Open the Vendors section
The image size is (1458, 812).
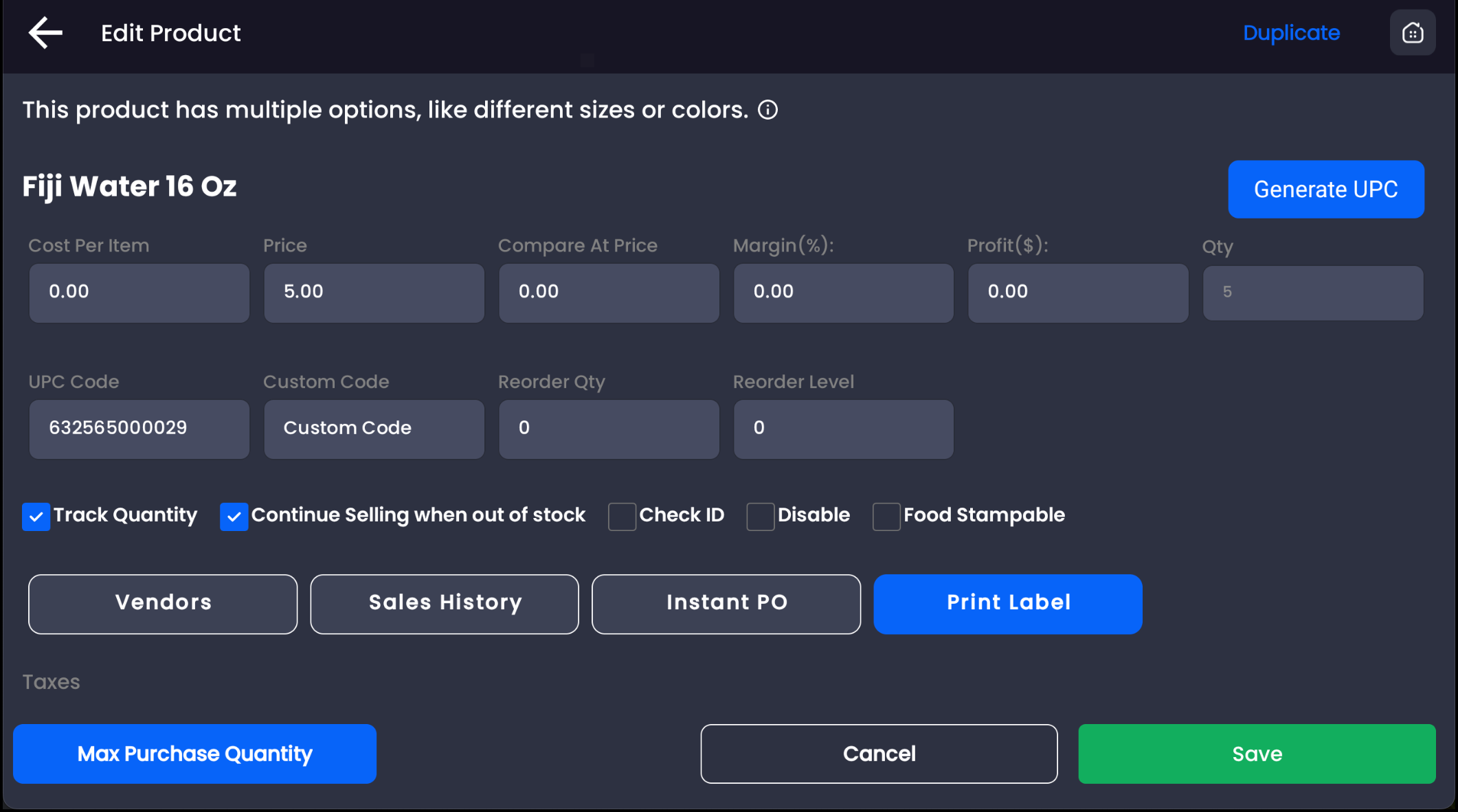tap(163, 604)
